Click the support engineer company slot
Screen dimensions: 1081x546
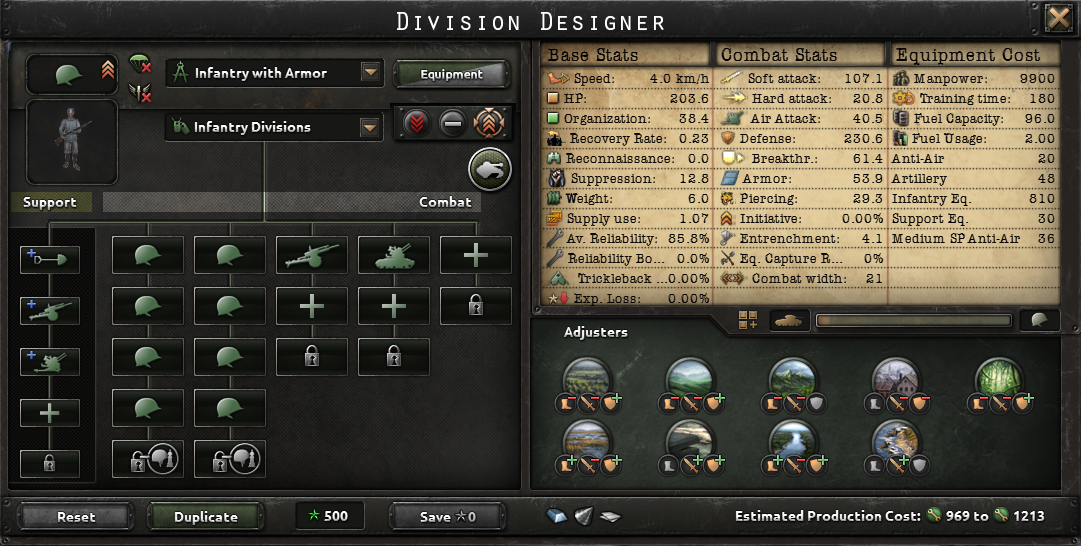(50, 259)
